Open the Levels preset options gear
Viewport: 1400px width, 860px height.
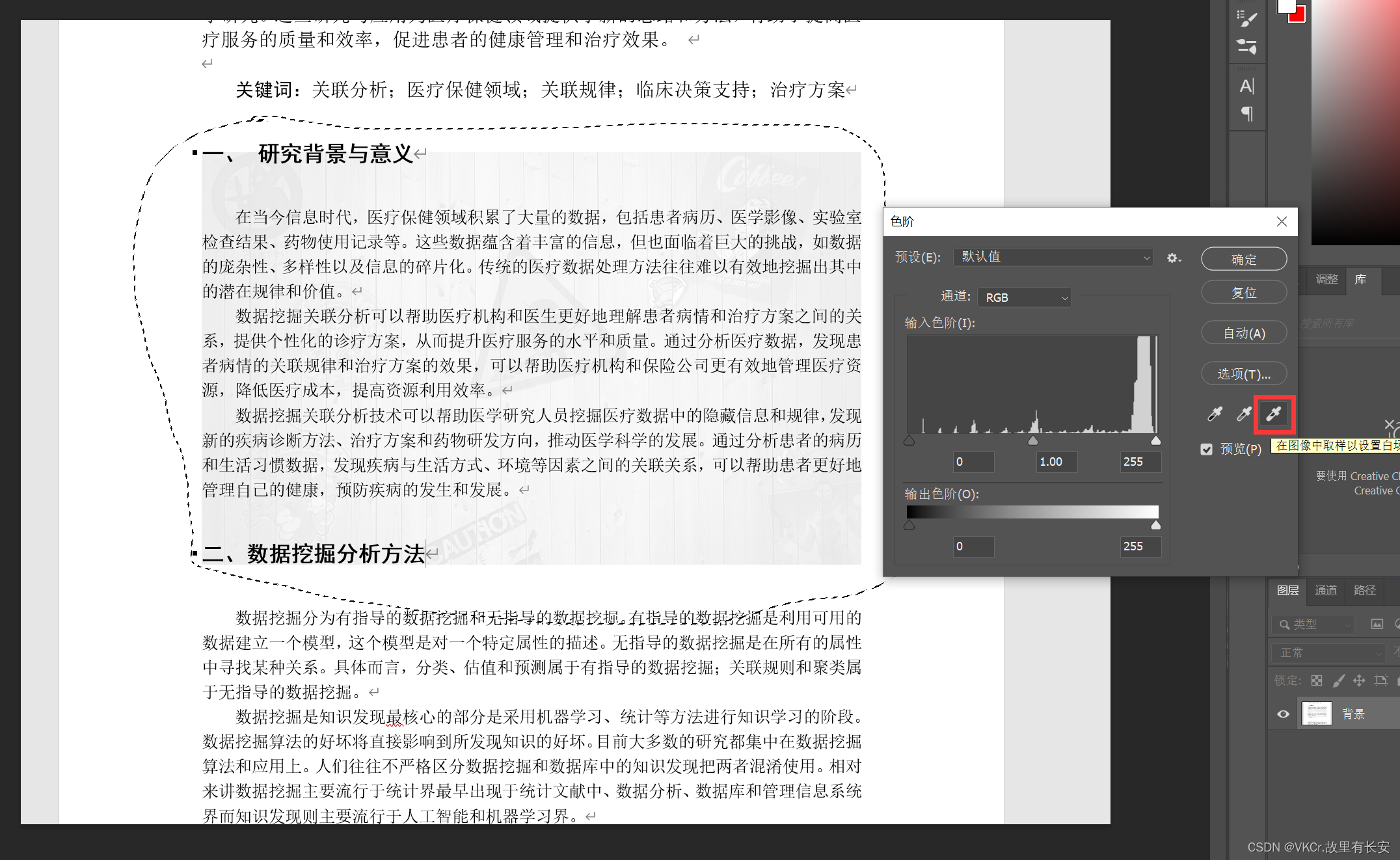point(1174,258)
